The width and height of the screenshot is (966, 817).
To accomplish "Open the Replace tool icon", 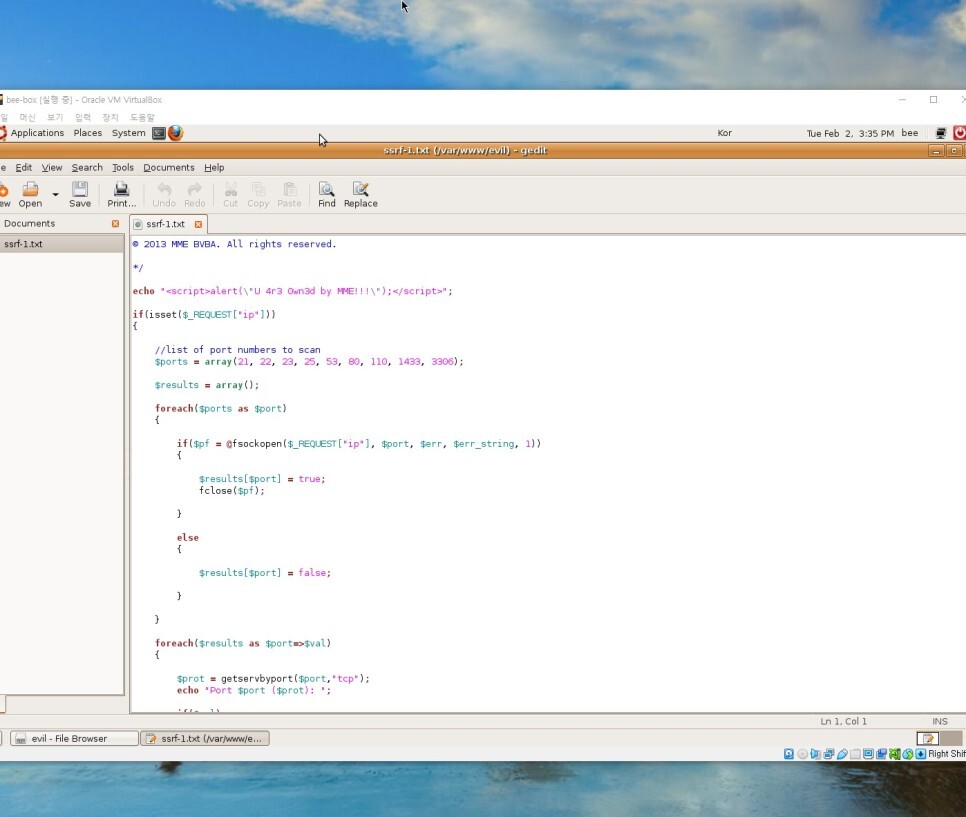I will pos(360,195).
